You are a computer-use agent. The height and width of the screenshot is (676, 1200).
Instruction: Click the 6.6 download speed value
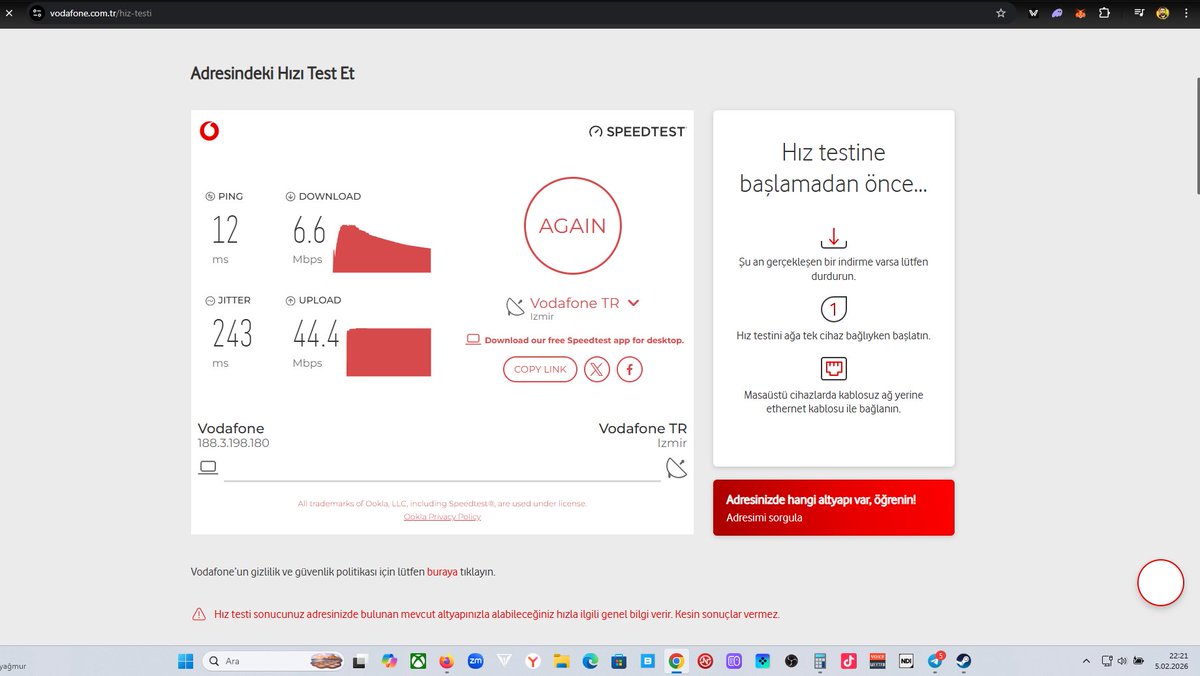tap(309, 231)
